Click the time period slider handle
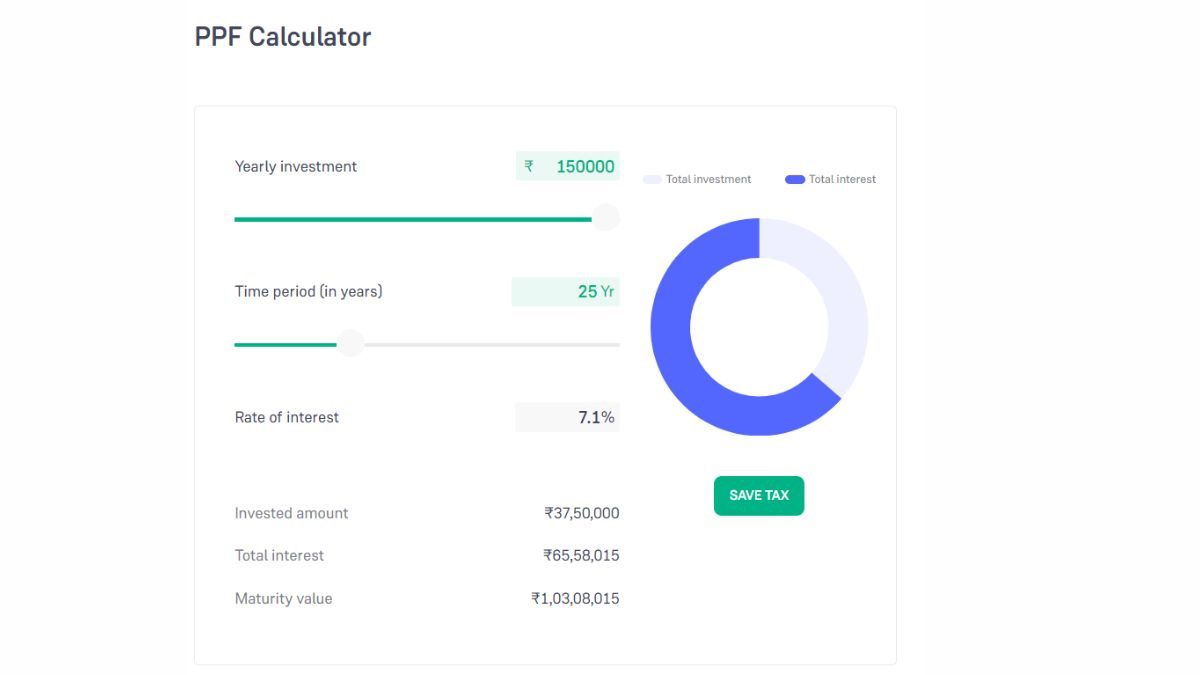This screenshot has width=1200, height=675. click(x=350, y=344)
